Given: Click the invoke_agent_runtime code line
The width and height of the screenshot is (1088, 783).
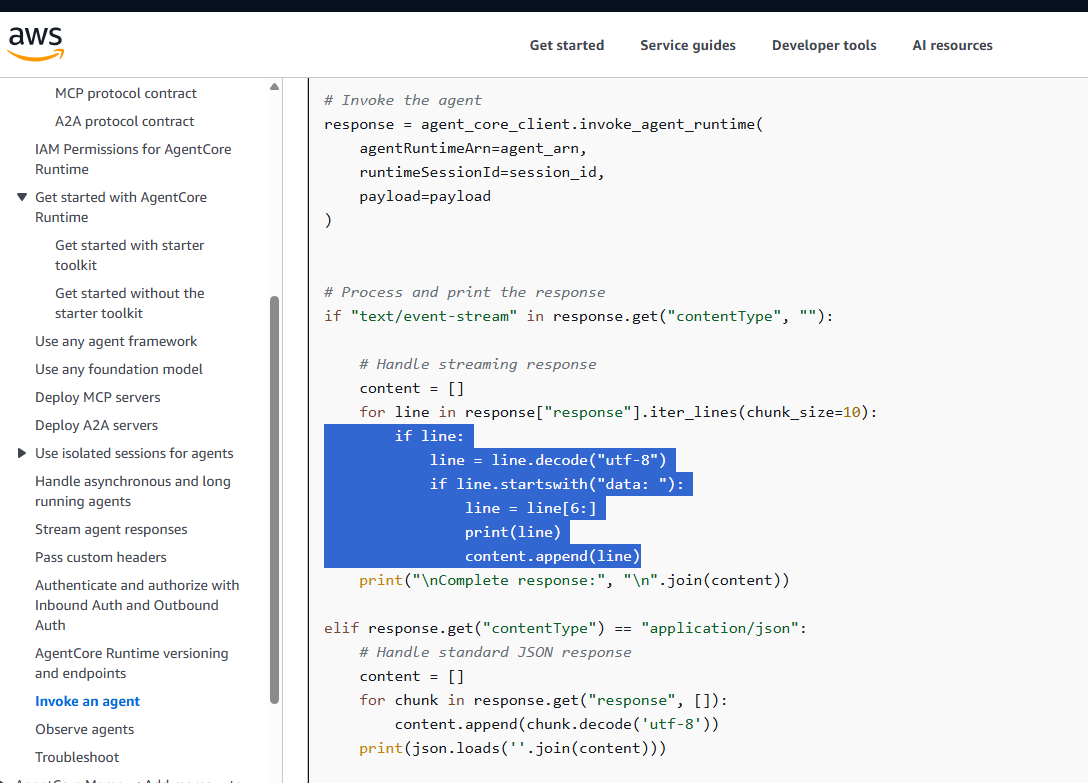Looking at the screenshot, I should [543, 124].
